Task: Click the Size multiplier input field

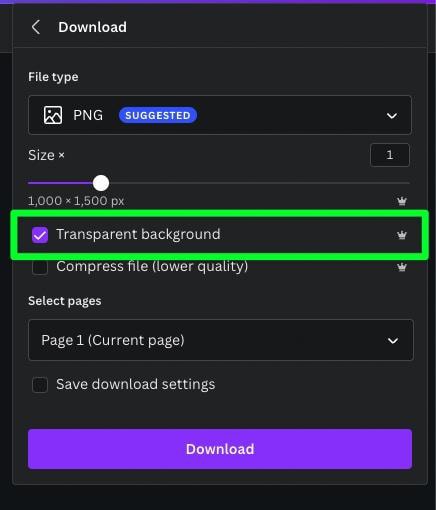Action: 390,155
